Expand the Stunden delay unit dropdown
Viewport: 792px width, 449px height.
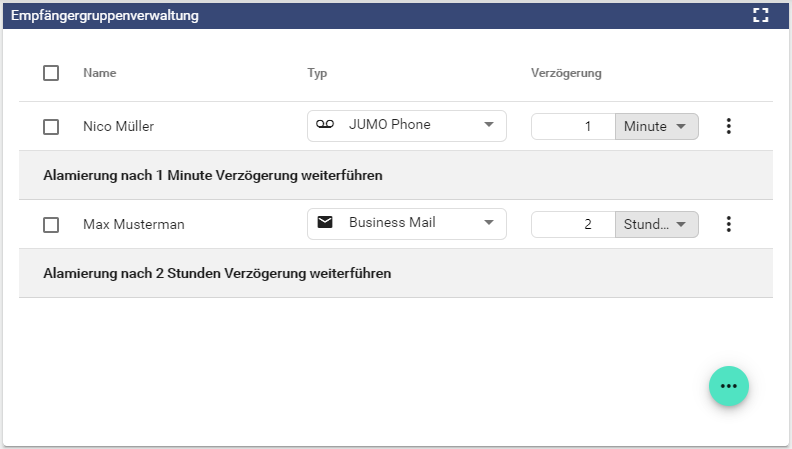(x=656, y=224)
